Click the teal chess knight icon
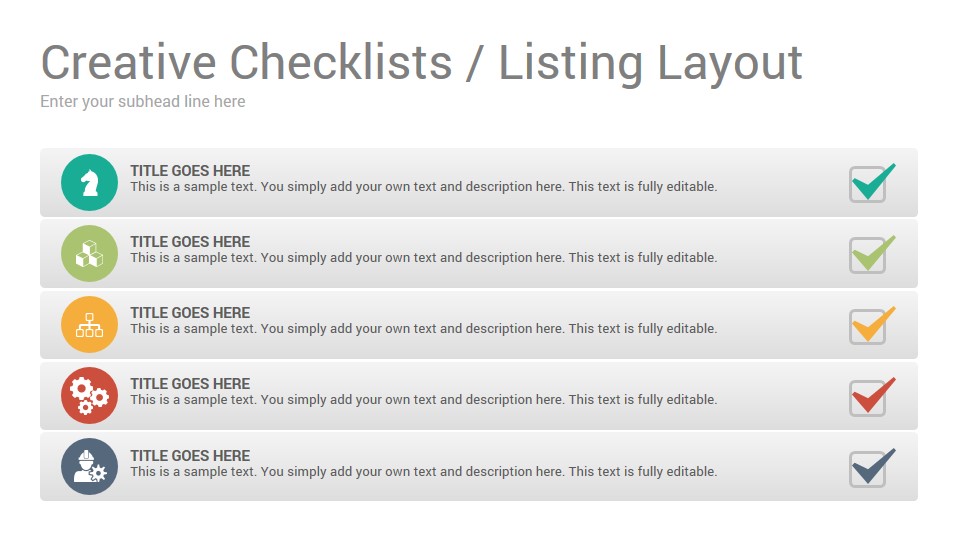This screenshot has width=960, height=540. point(89,182)
